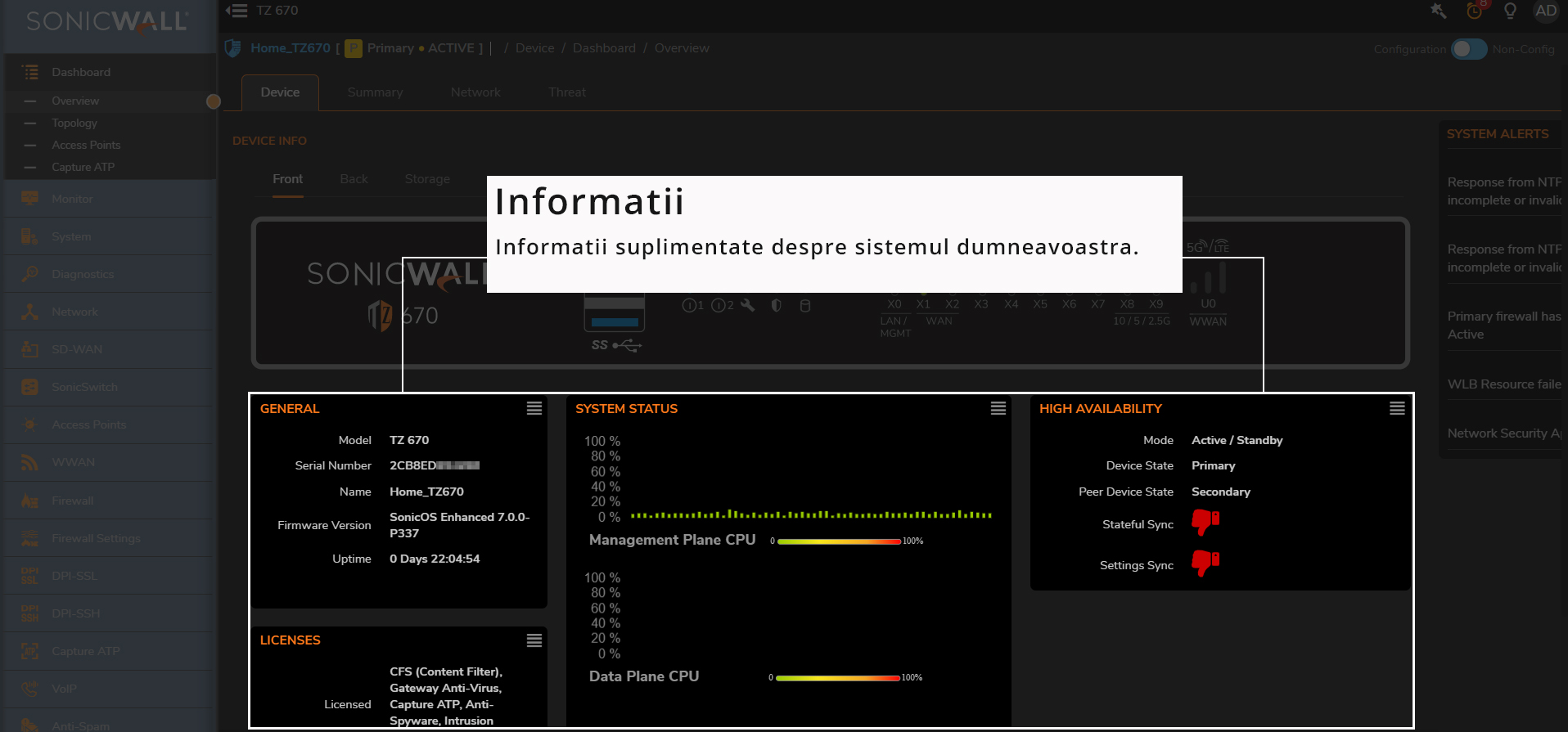The width and height of the screenshot is (1568, 732).
Task: Open the Dashboard sidebar section
Action: (x=110, y=72)
